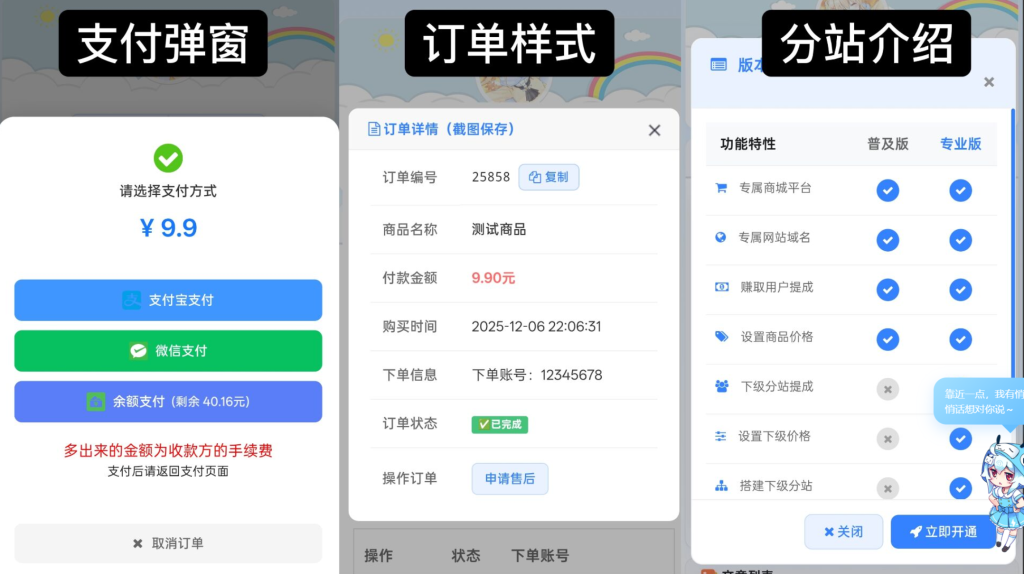Pay with the Alipay button

(x=168, y=300)
